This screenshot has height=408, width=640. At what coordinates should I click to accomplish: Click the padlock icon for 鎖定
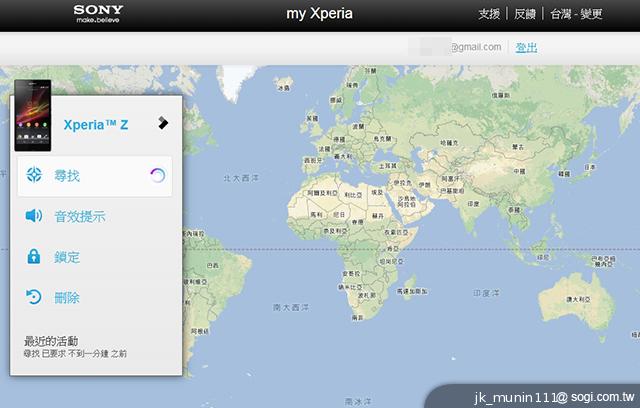coord(34,257)
